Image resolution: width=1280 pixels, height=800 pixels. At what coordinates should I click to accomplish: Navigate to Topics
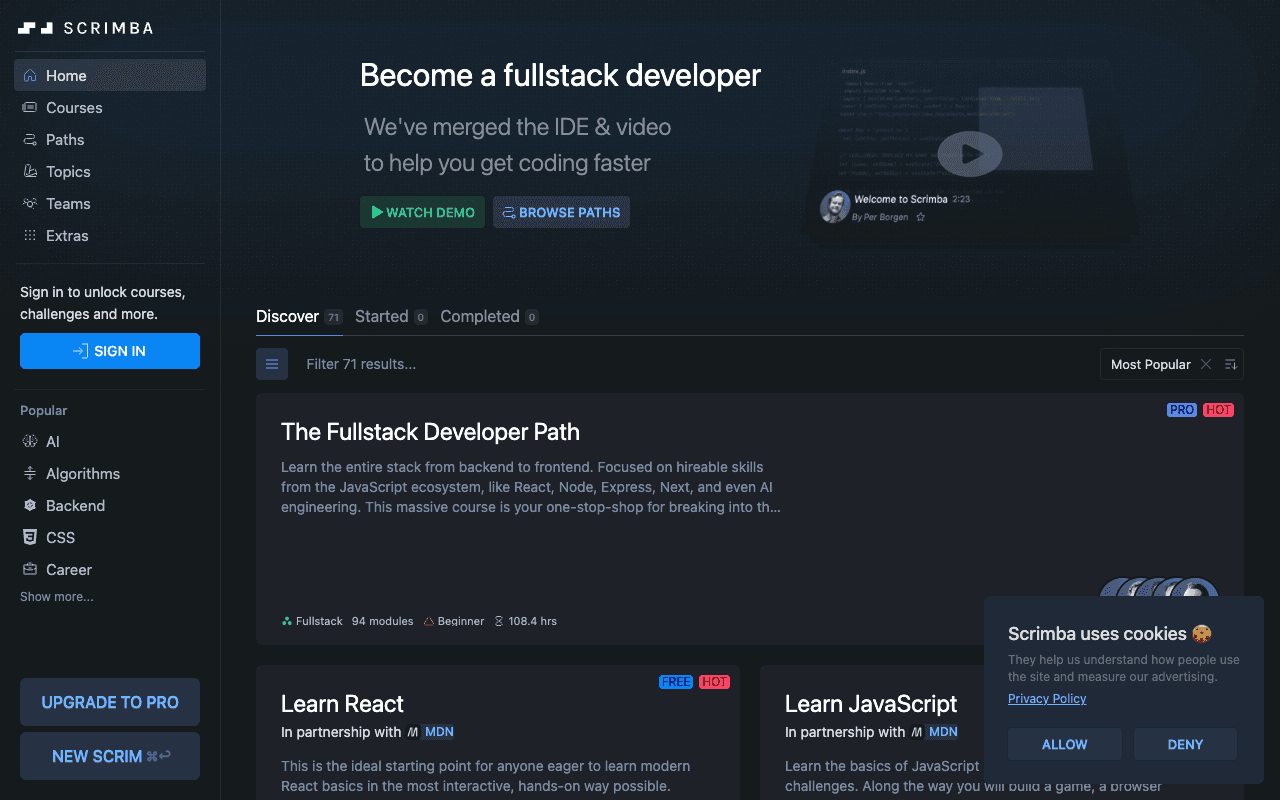(110, 171)
